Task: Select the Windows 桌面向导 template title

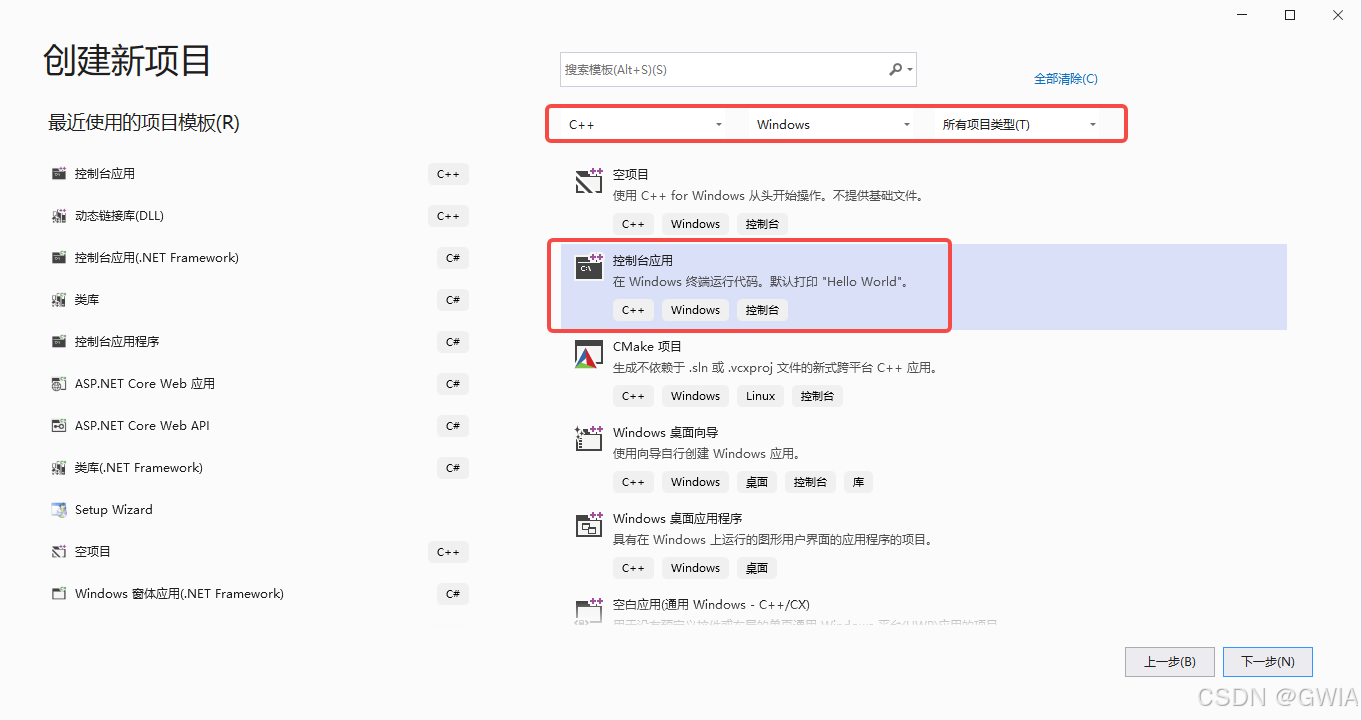Action: click(666, 432)
